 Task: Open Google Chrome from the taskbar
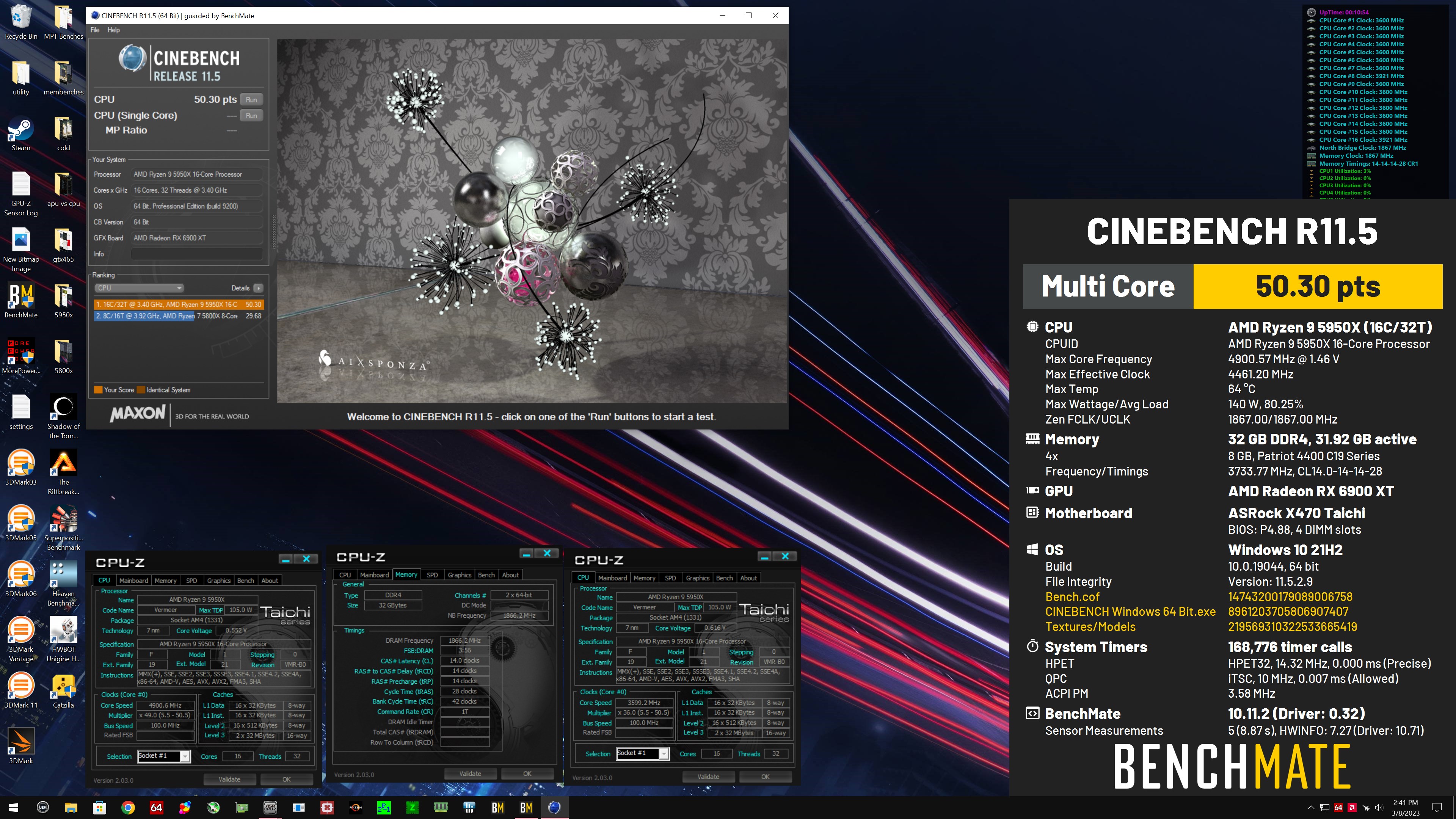[128, 808]
